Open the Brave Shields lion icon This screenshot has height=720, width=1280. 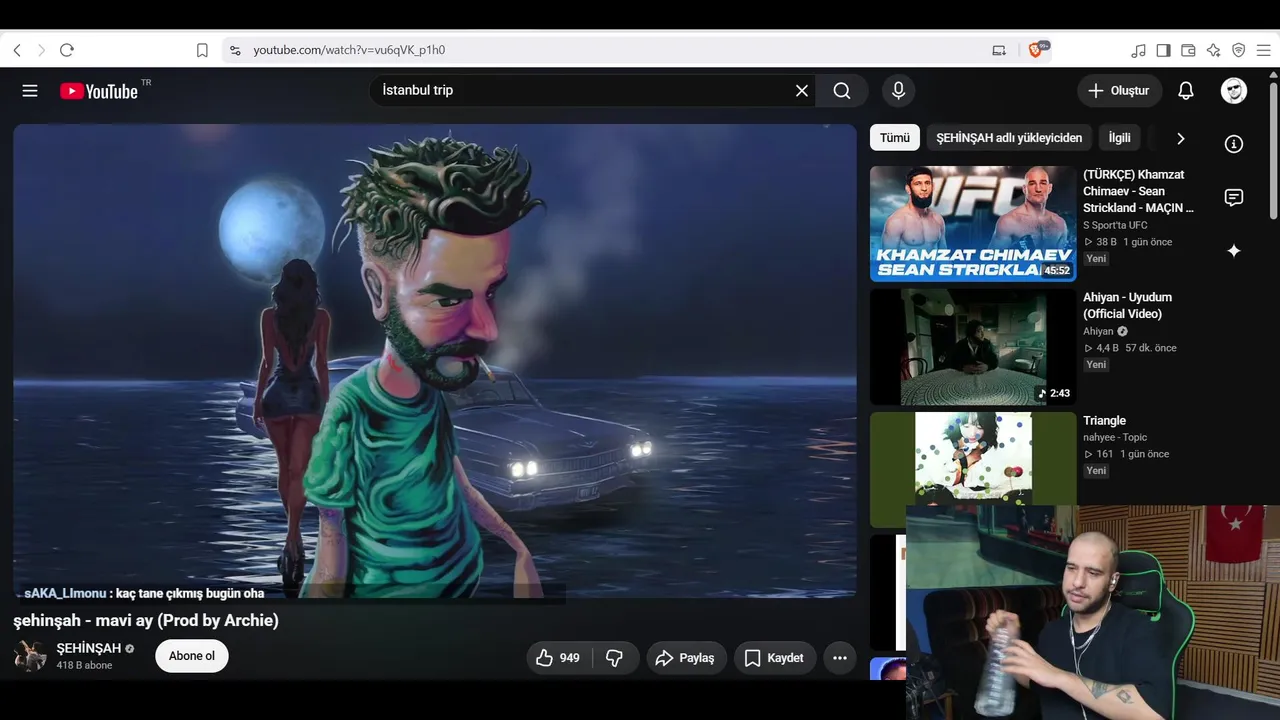pos(1036,50)
